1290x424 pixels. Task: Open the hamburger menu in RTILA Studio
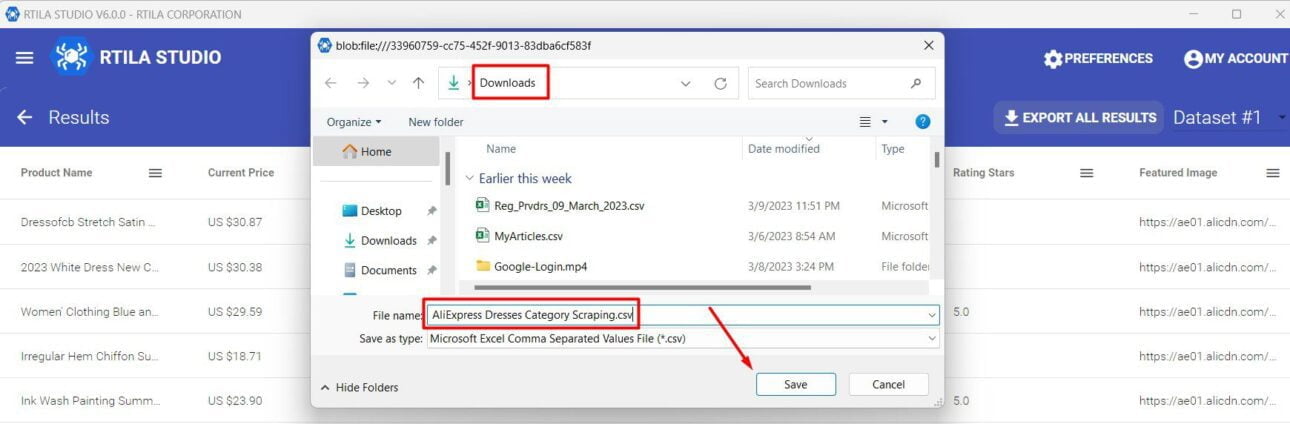point(24,58)
